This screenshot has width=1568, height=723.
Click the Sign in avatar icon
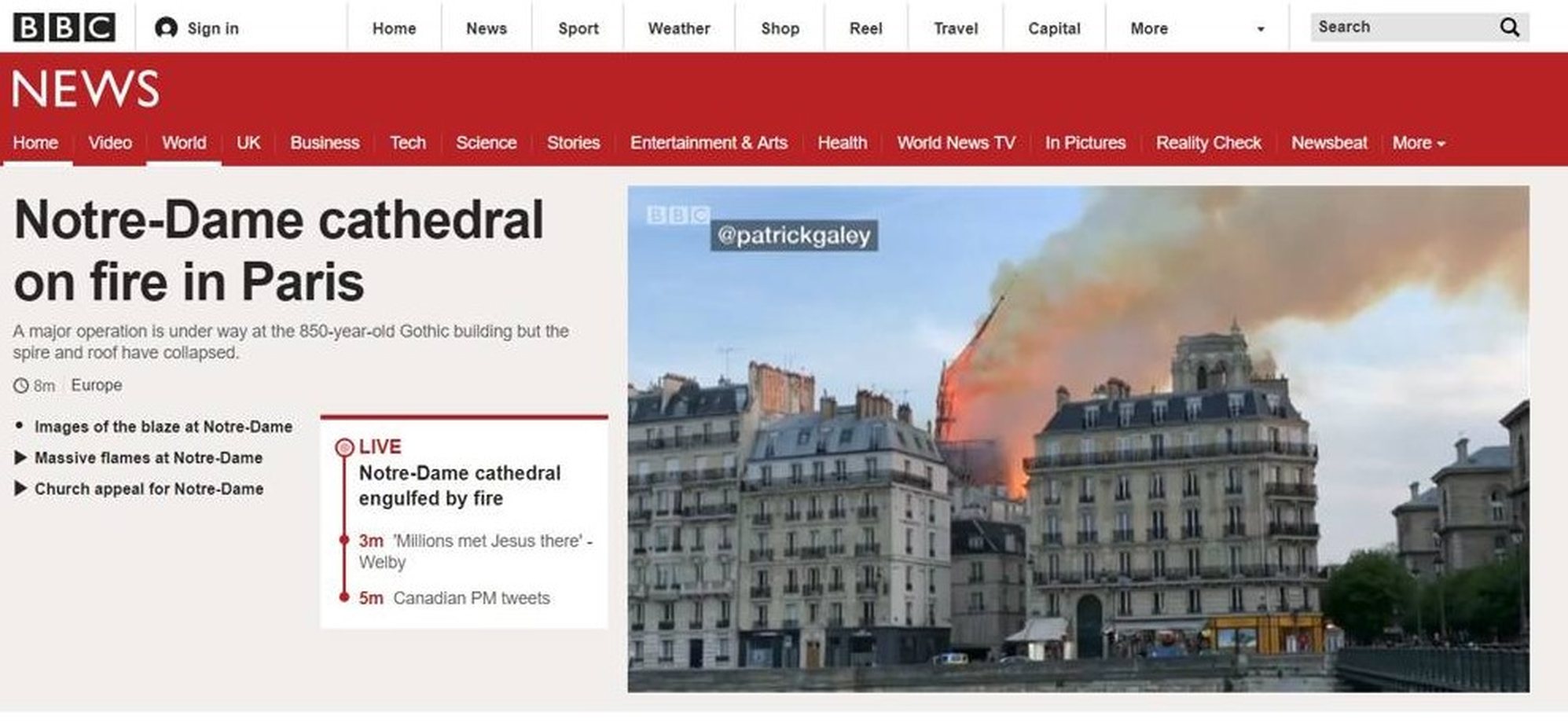(x=166, y=28)
